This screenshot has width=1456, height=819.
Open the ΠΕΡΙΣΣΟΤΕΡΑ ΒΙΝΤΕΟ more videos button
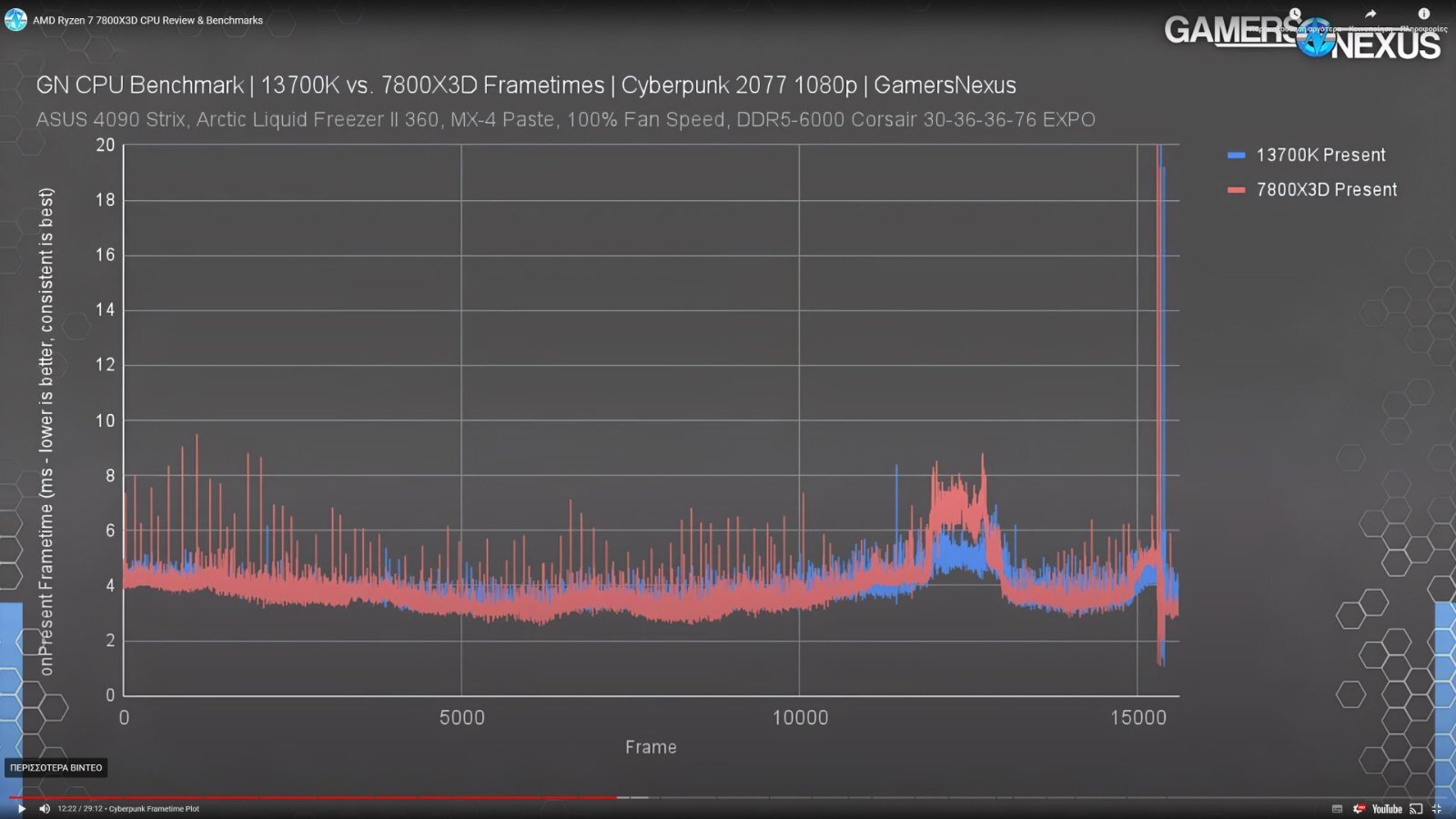pyautogui.click(x=56, y=768)
